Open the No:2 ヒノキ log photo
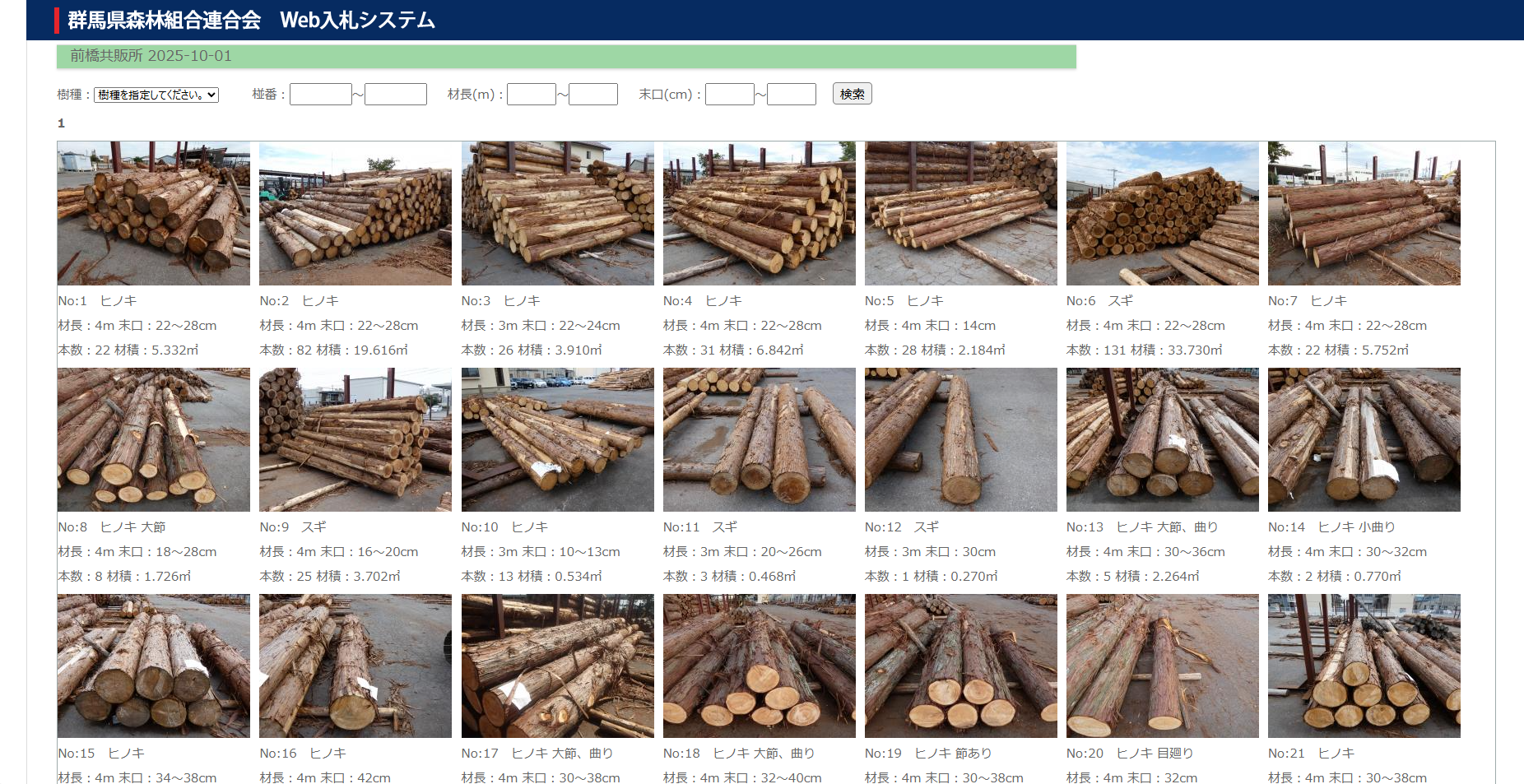The width and height of the screenshot is (1524, 784). click(x=355, y=214)
